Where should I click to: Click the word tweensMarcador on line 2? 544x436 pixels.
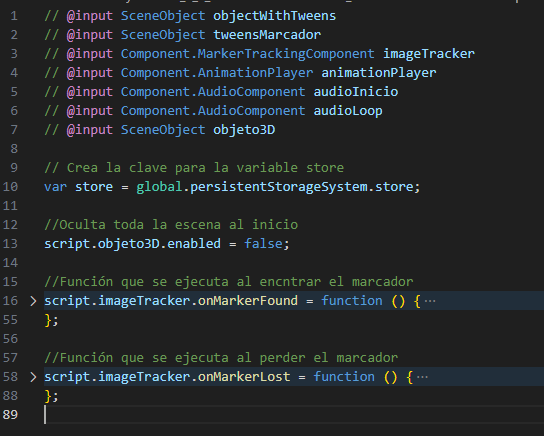click(x=267, y=35)
